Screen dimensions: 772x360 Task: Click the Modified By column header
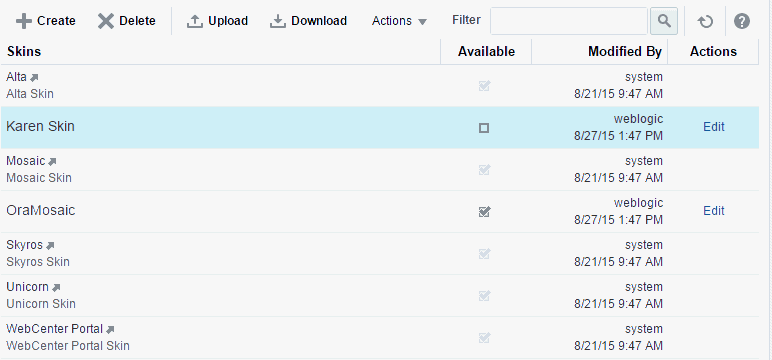point(600,52)
